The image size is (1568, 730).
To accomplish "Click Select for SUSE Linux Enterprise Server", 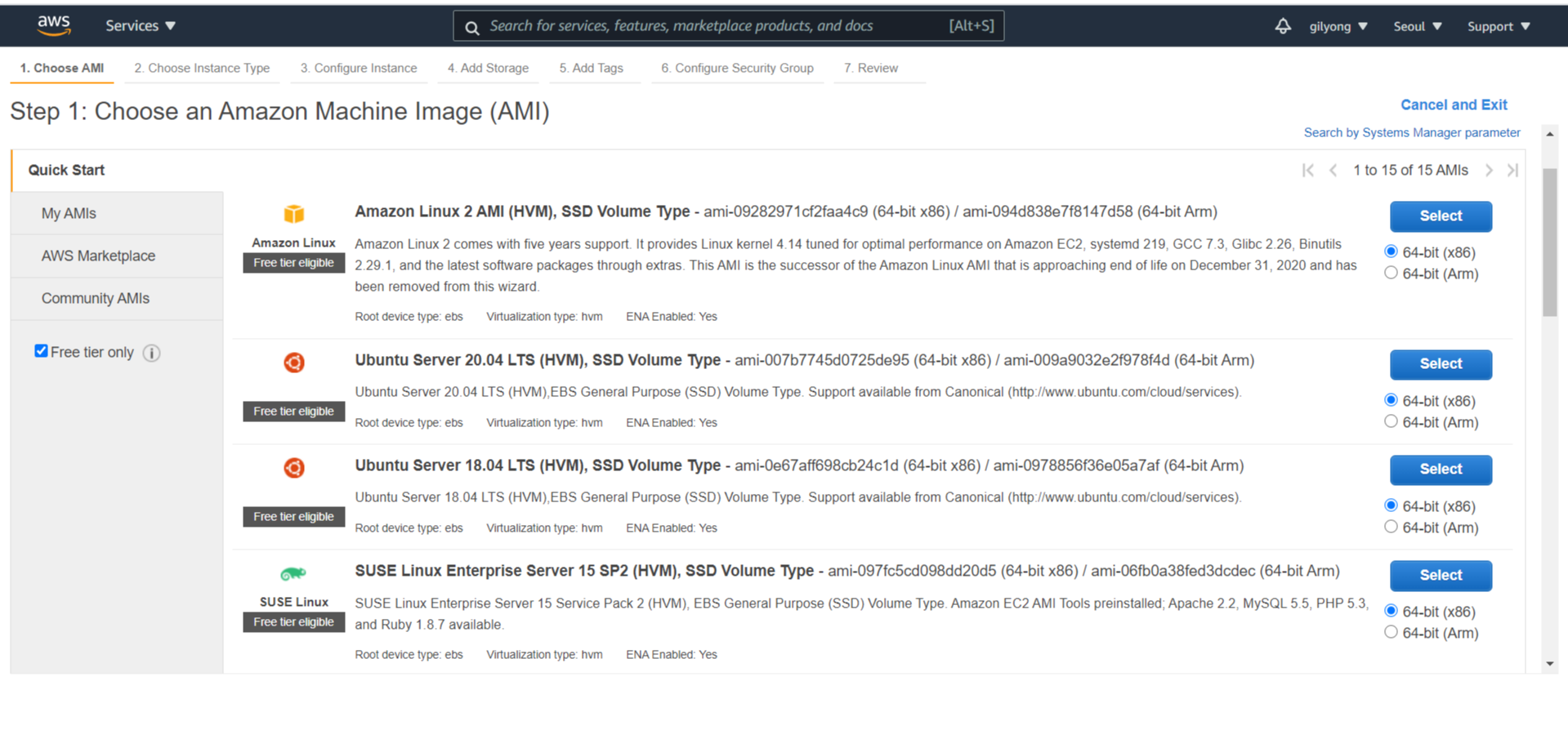I will coord(1441,576).
